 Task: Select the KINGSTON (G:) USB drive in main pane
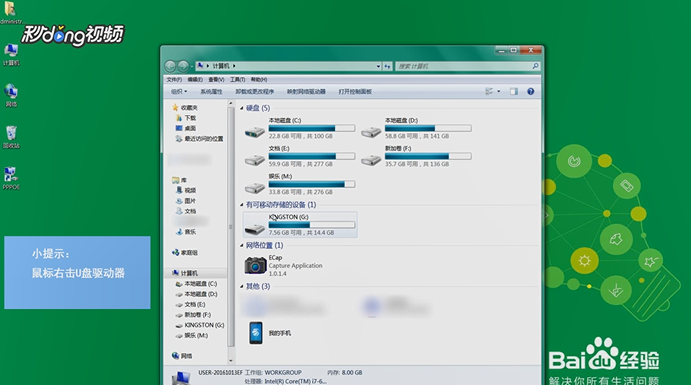coord(300,224)
